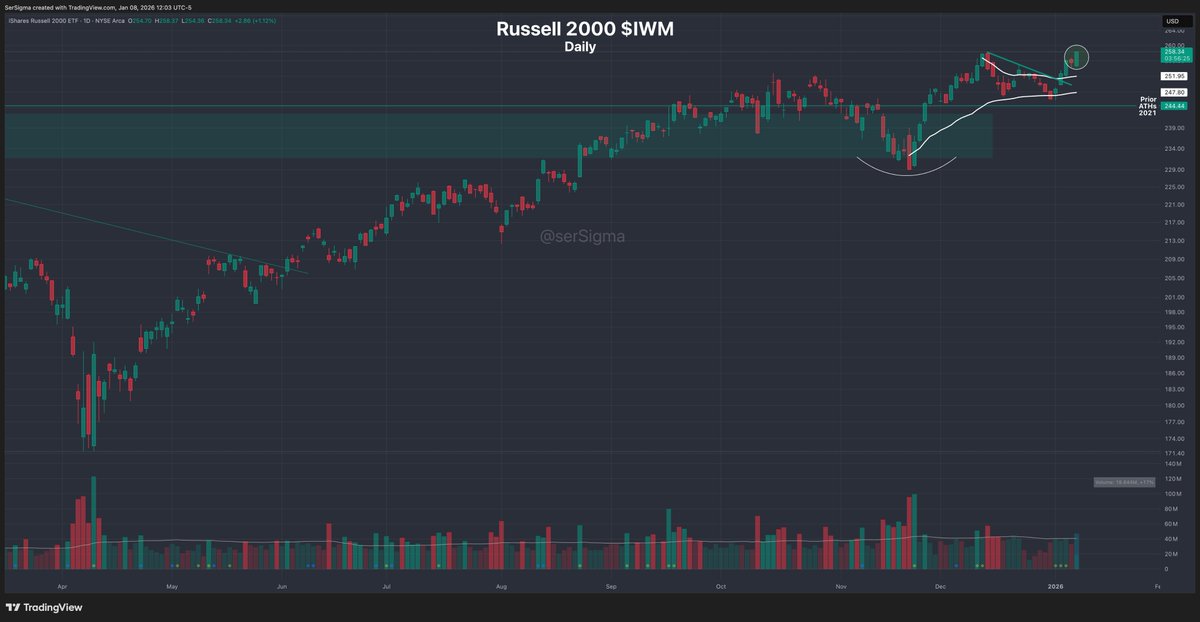This screenshot has width=1200, height=622.
Task: Click the 'Apr' label on time axis
Action: pyautogui.click(x=63, y=585)
